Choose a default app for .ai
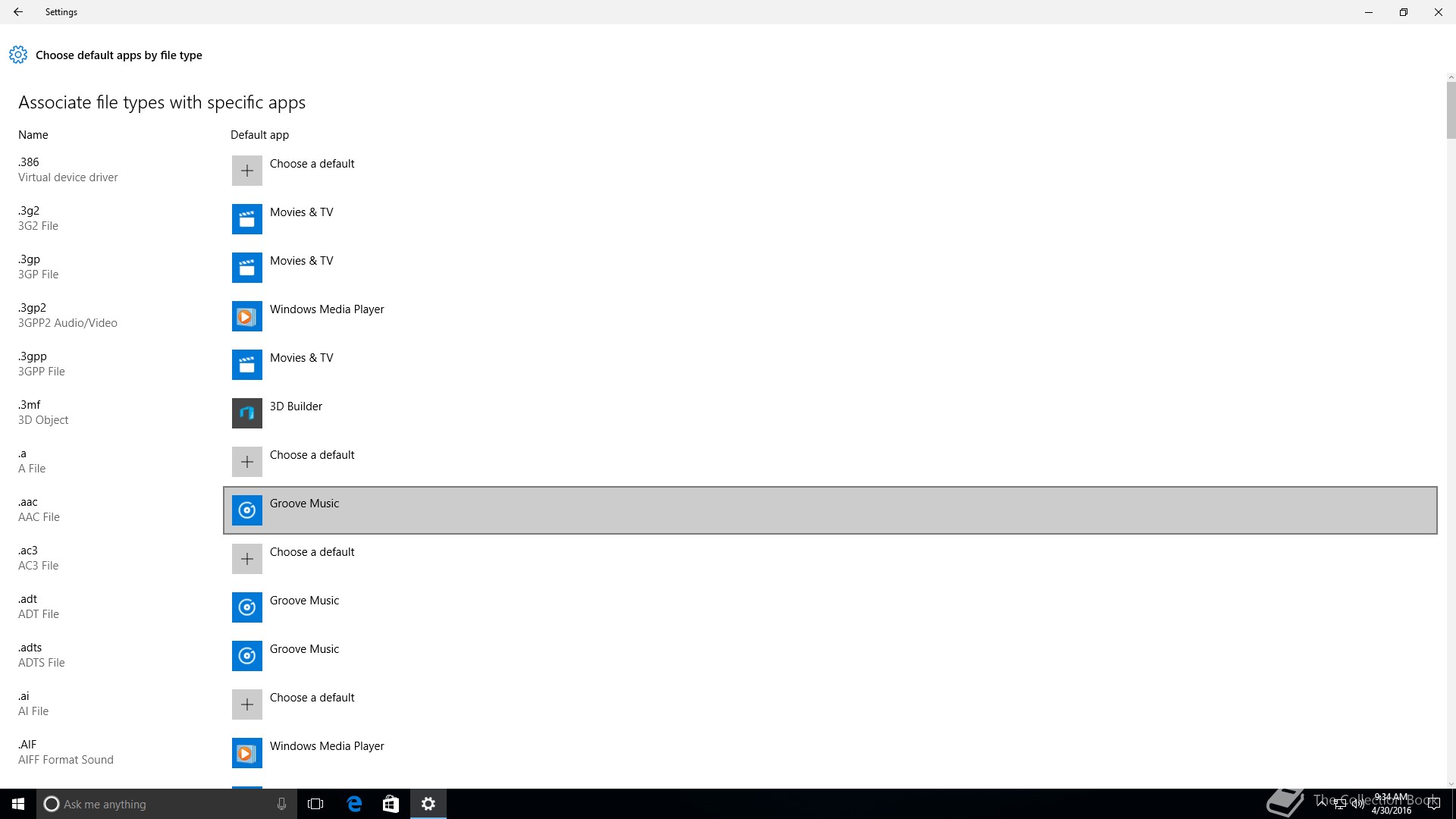Image resolution: width=1456 pixels, height=819 pixels. [312, 698]
